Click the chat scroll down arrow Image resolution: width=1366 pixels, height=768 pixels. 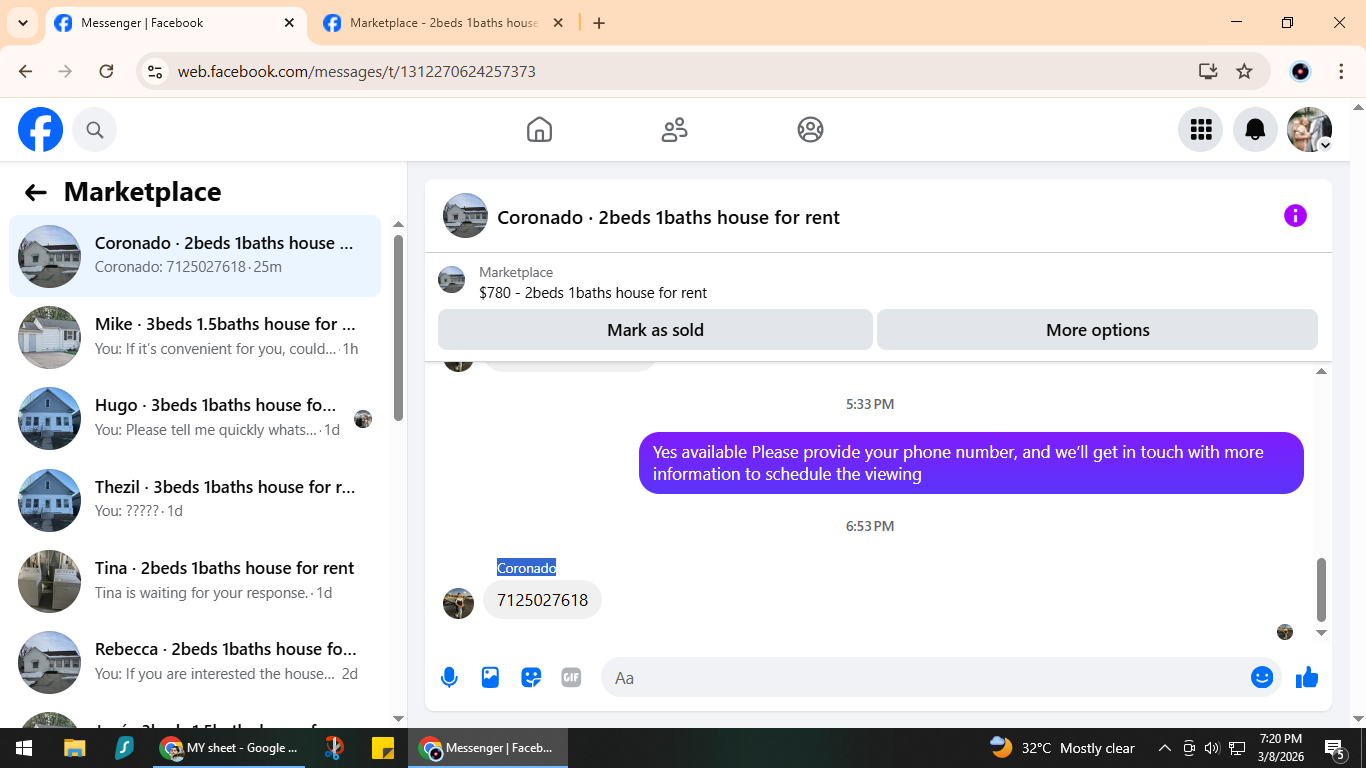pos(1321,633)
